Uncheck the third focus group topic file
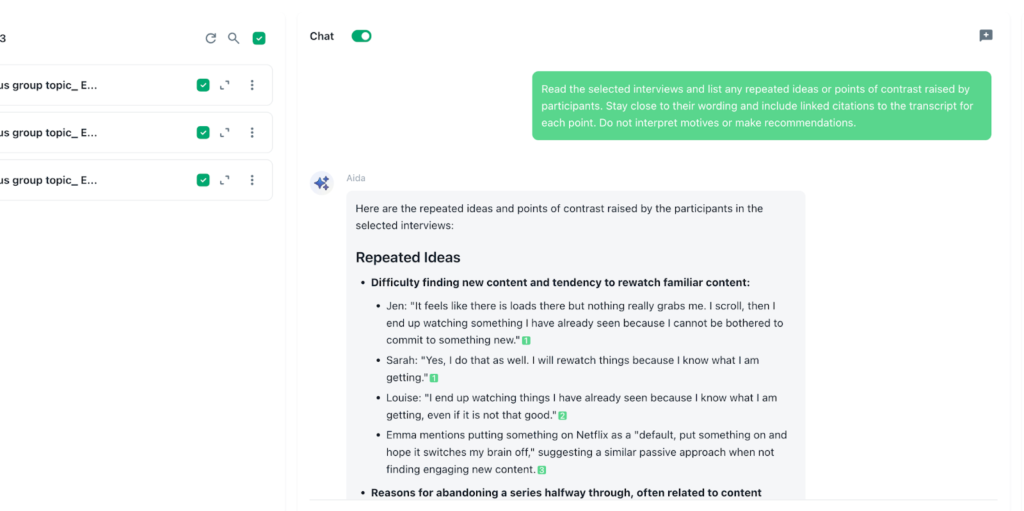 [203, 180]
